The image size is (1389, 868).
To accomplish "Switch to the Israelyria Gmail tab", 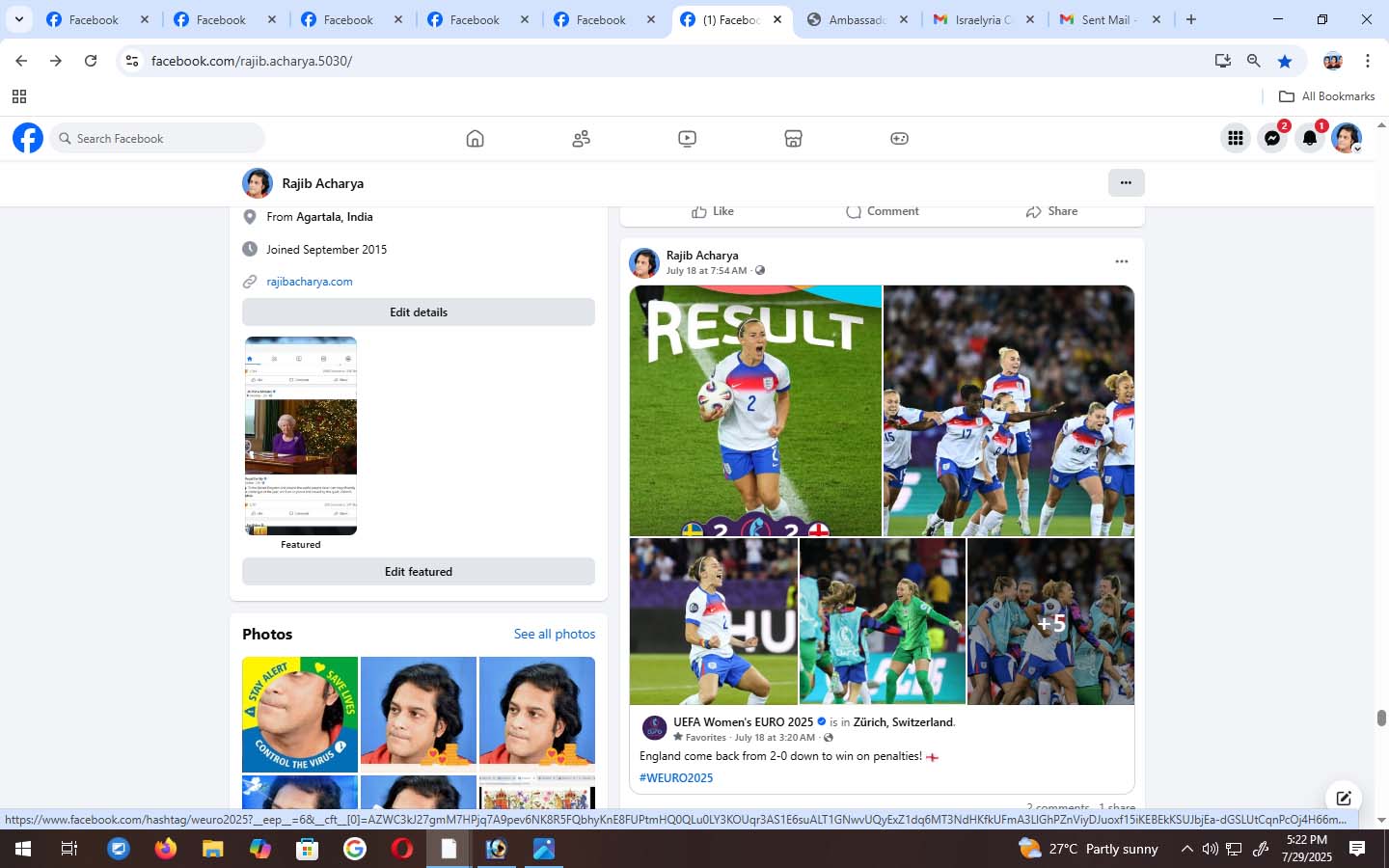I will 983,19.
